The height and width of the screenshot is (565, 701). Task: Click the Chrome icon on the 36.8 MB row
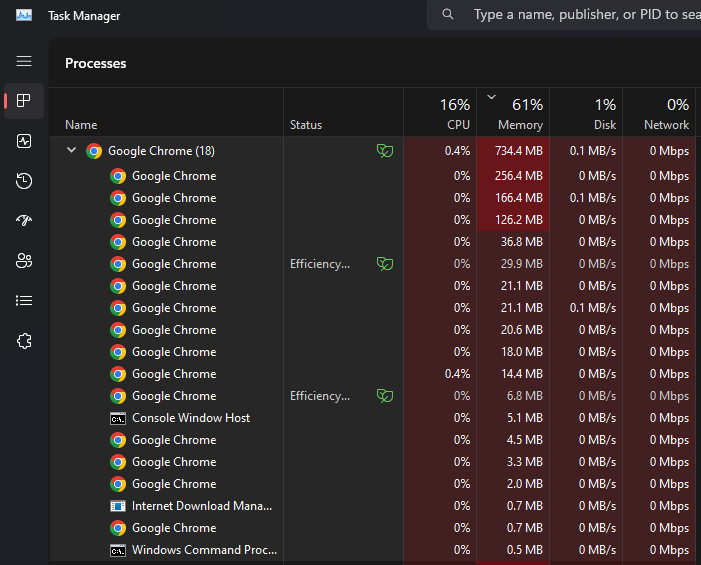pos(118,242)
